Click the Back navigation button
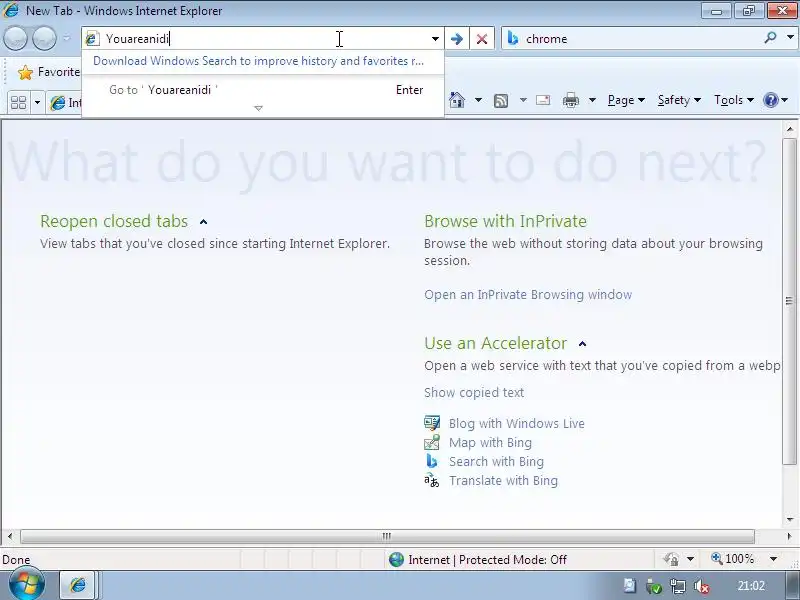The height and width of the screenshot is (600, 800). pyautogui.click(x=15, y=38)
